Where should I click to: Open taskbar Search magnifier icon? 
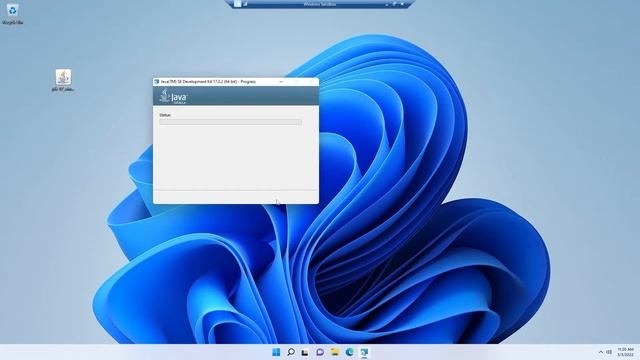291,352
